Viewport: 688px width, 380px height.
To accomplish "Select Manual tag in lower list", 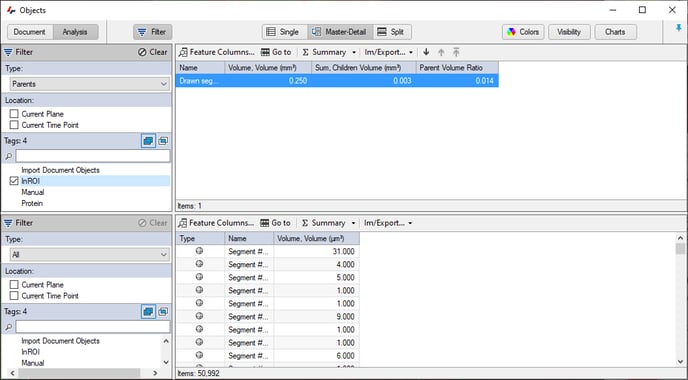I will coord(33,363).
